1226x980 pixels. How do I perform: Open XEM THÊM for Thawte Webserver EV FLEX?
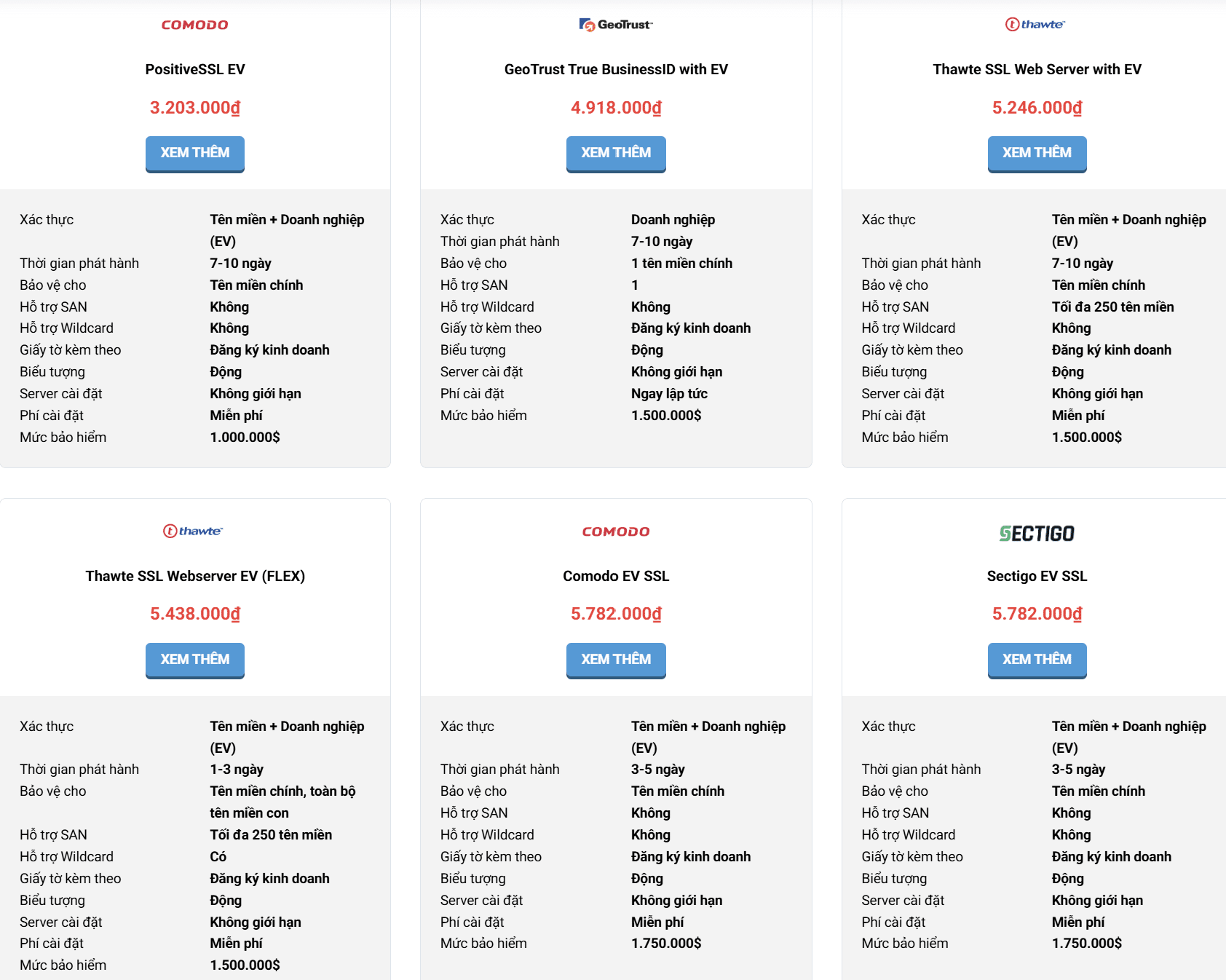coord(195,660)
